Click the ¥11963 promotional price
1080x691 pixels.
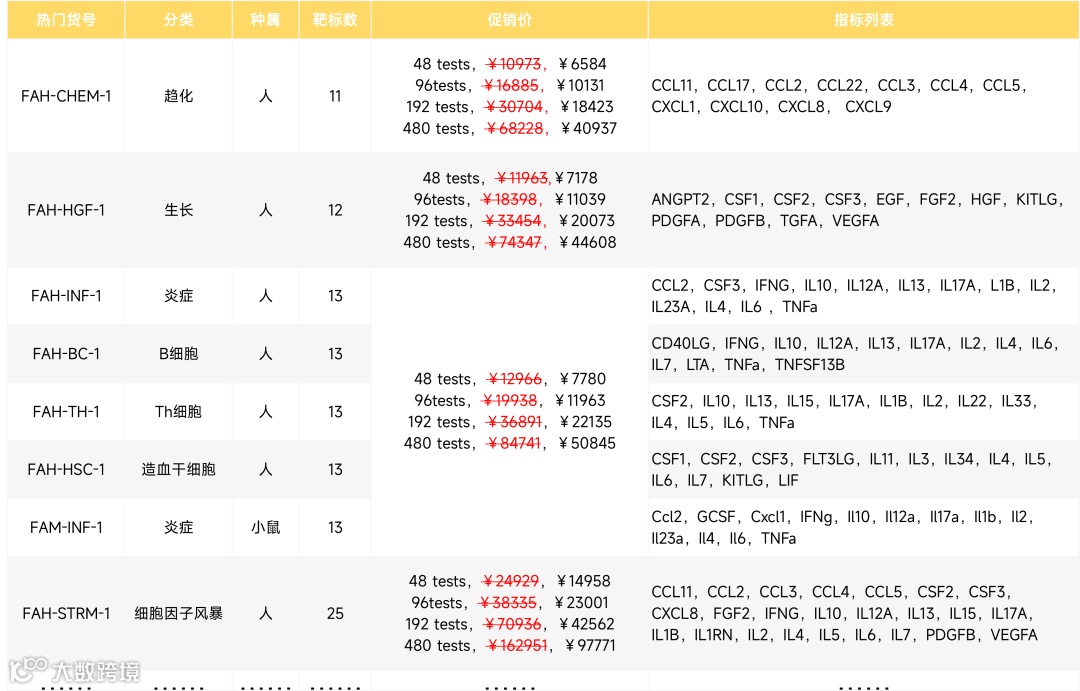point(580,400)
